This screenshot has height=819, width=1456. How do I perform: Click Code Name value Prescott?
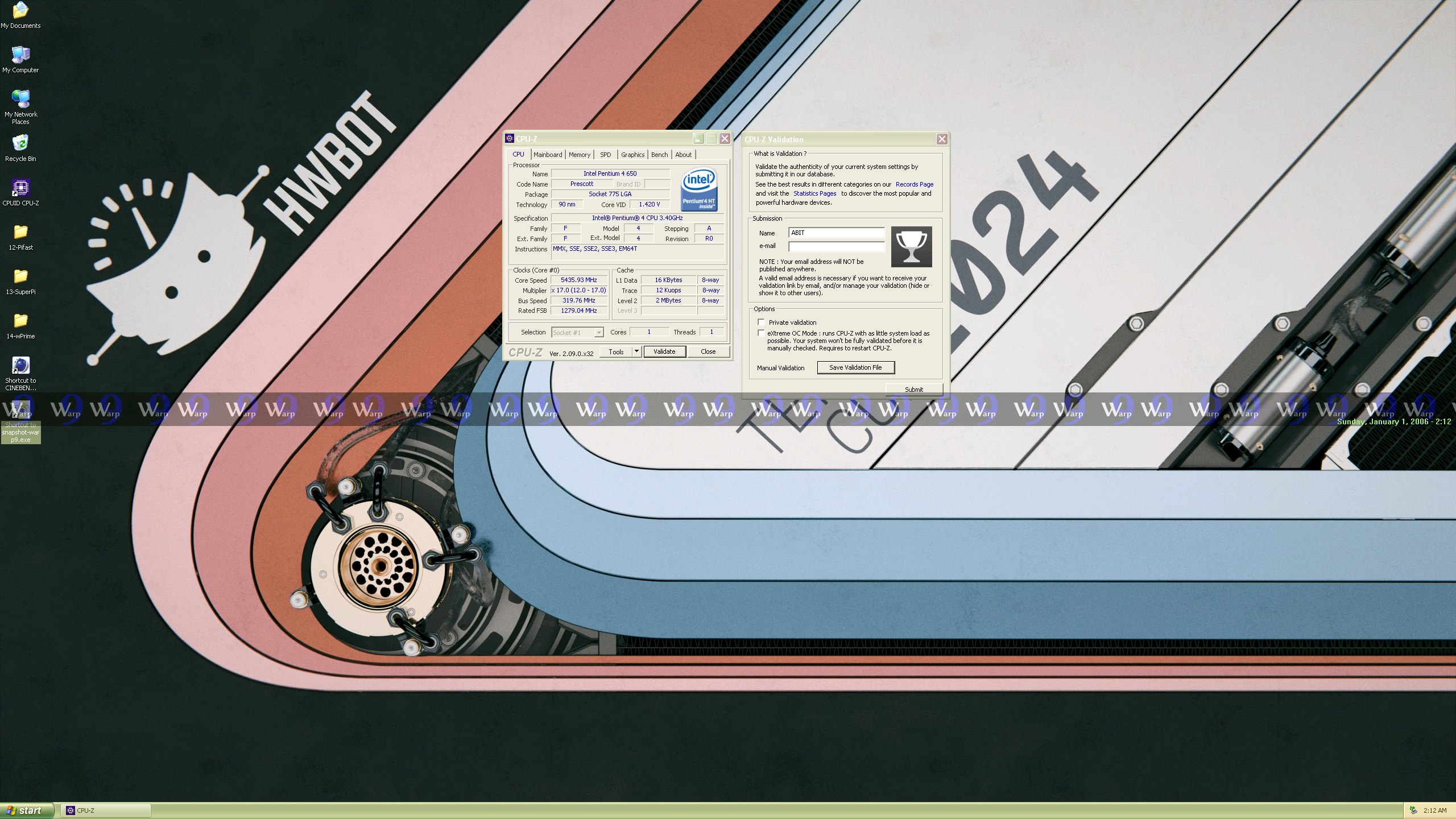[x=582, y=184]
